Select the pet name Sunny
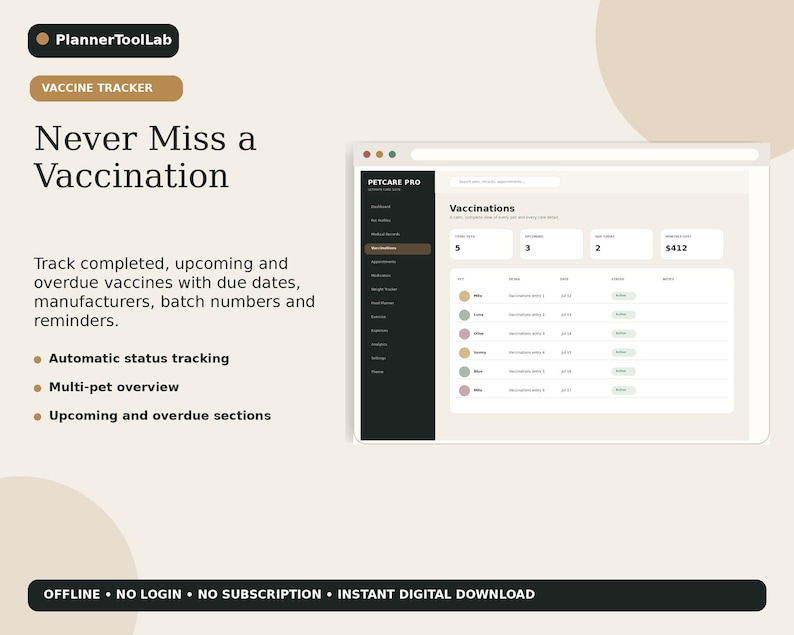This screenshot has width=794, height=635. (x=480, y=352)
